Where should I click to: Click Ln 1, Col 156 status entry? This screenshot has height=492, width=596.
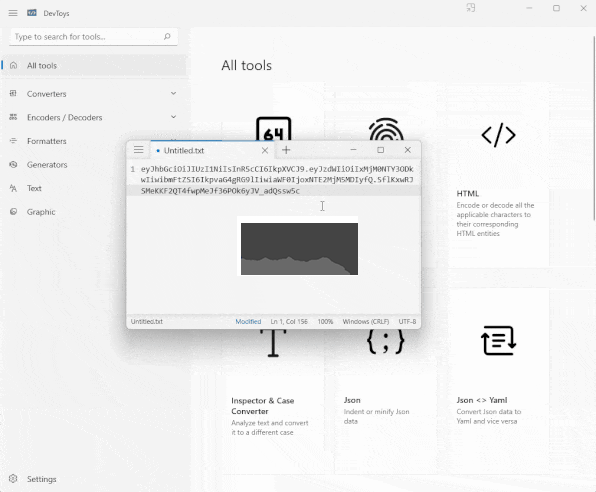(289, 321)
